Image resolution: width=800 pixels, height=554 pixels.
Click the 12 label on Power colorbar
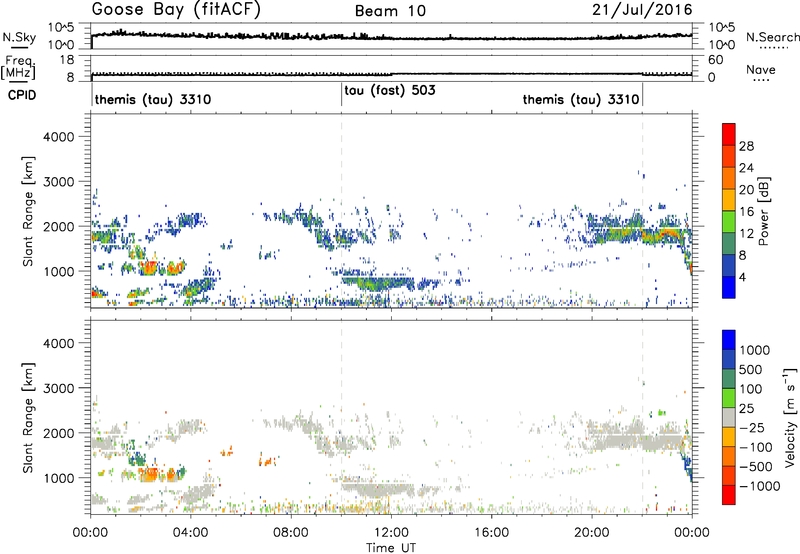(x=746, y=234)
